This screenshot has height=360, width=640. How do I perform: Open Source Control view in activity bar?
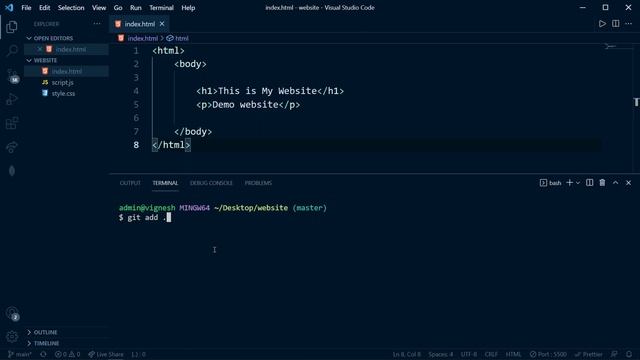click(x=12, y=76)
